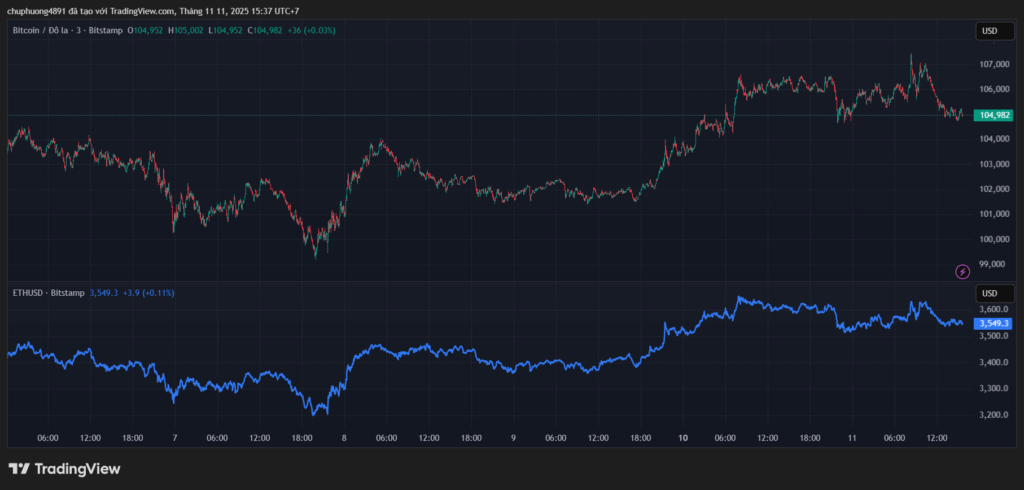Screen dimensions: 1024x490
Task: Click the date label 7 on time axis
Action: click(175, 438)
